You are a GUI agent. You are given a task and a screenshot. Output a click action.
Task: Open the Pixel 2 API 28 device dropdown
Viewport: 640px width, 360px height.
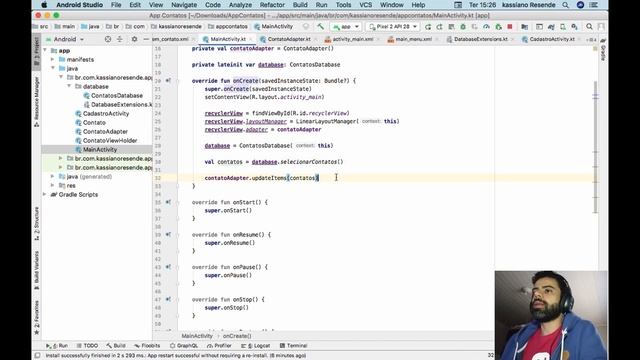pos(393,27)
